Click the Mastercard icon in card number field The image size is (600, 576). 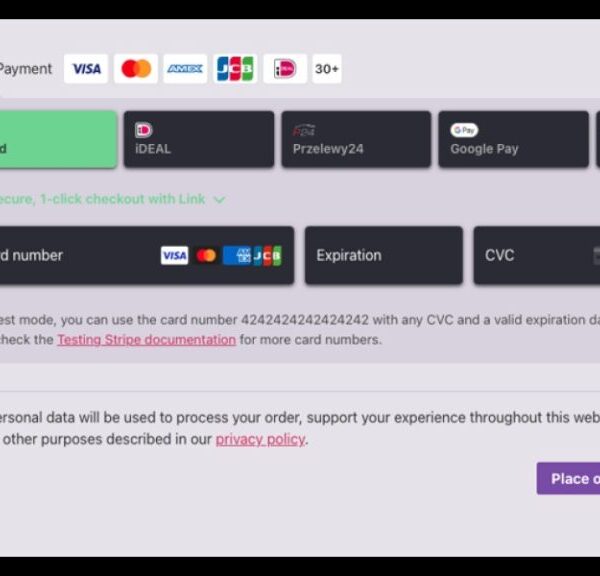(x=206, y=256)
